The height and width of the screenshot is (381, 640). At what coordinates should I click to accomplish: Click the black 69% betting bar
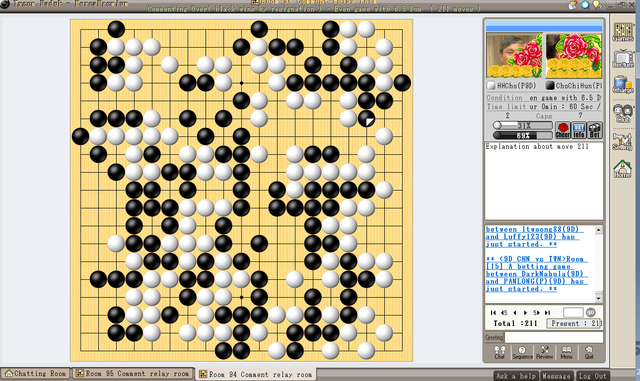pos(523,135)
